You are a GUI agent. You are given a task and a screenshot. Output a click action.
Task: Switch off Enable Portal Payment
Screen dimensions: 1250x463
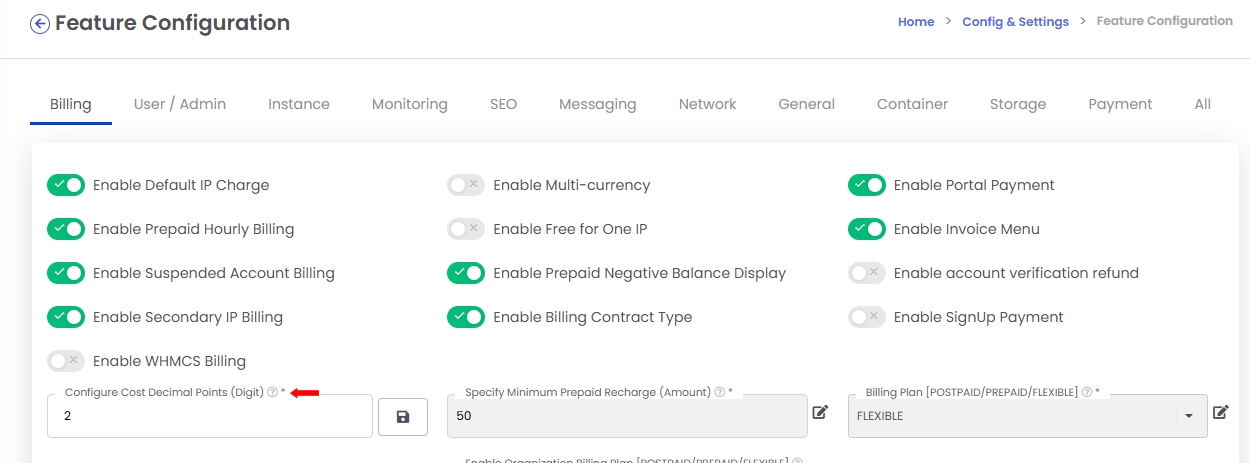(867, 185)
